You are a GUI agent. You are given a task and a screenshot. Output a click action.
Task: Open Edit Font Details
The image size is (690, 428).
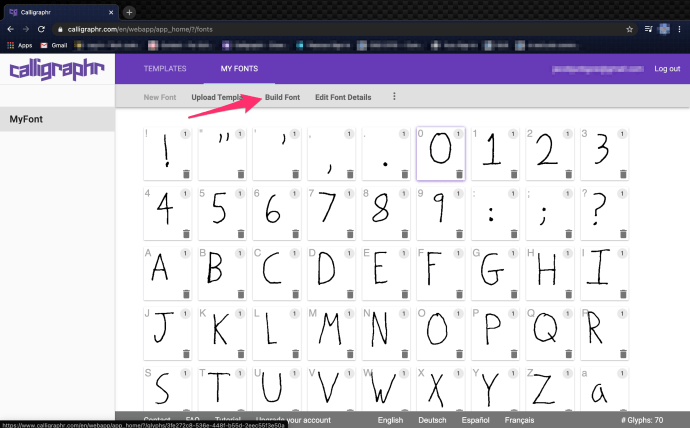click(x=342, y=97)
